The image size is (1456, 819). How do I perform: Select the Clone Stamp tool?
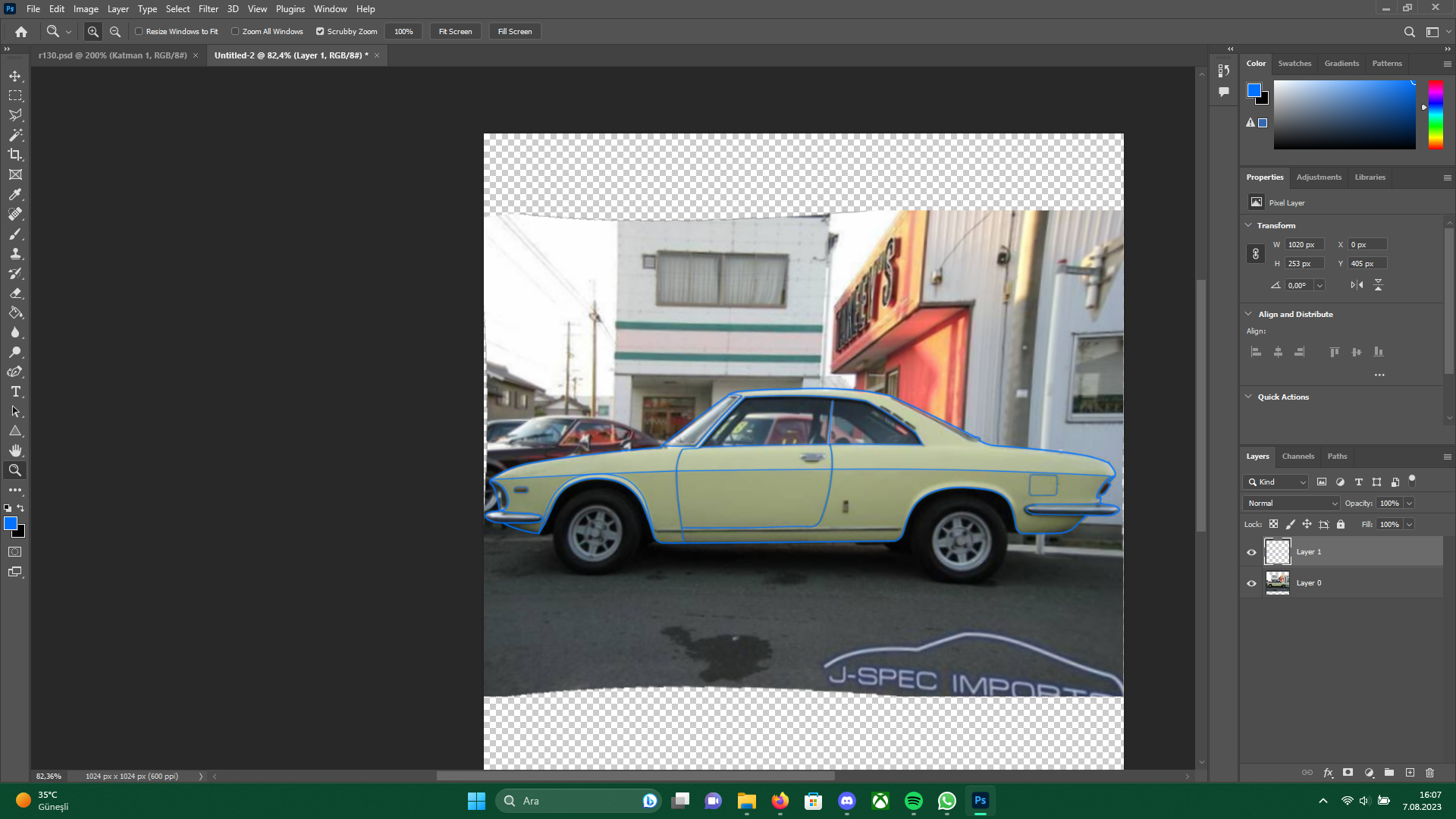[15, 253]
